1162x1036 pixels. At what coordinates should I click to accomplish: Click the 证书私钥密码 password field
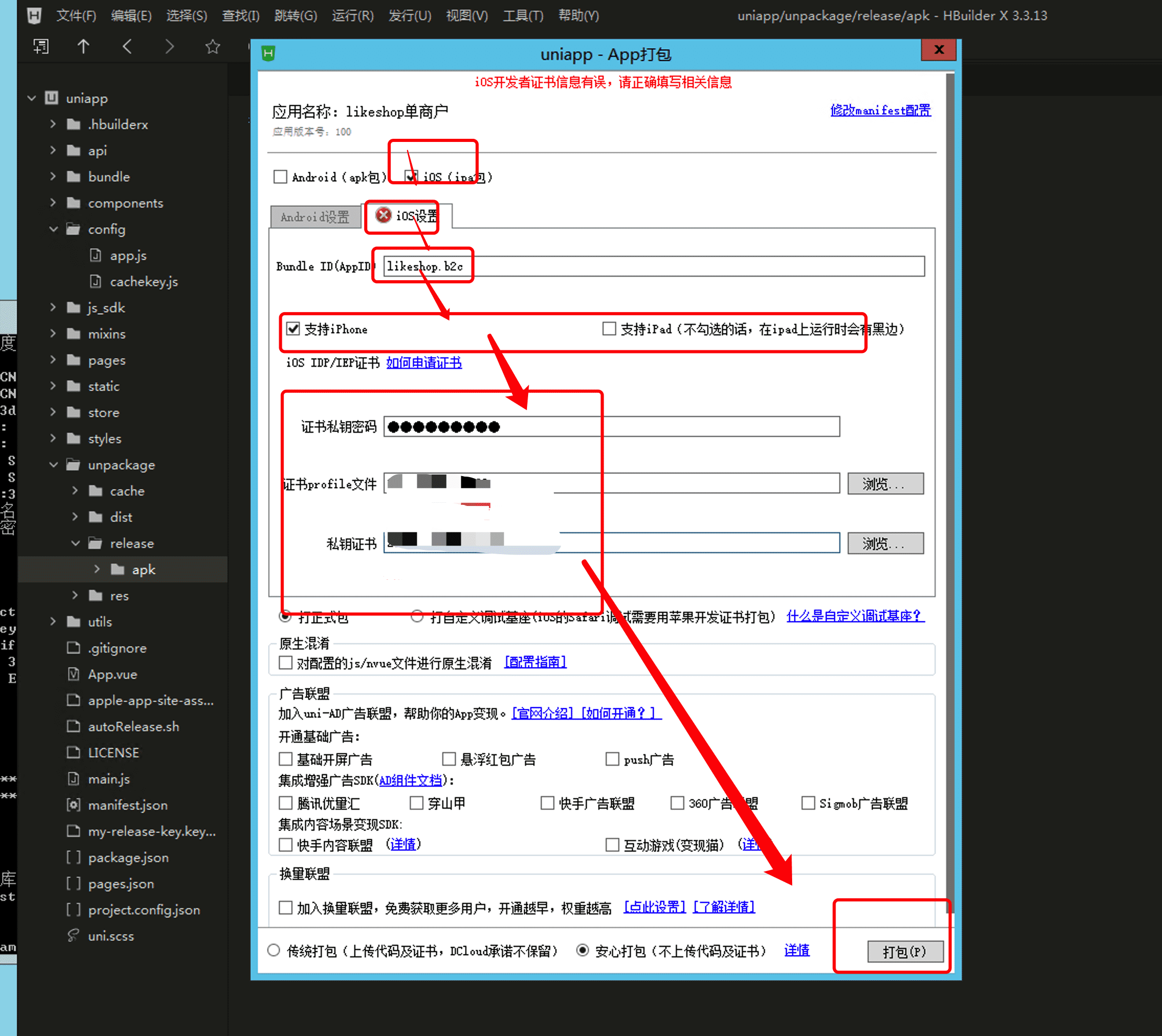click(x=612, y=427)
